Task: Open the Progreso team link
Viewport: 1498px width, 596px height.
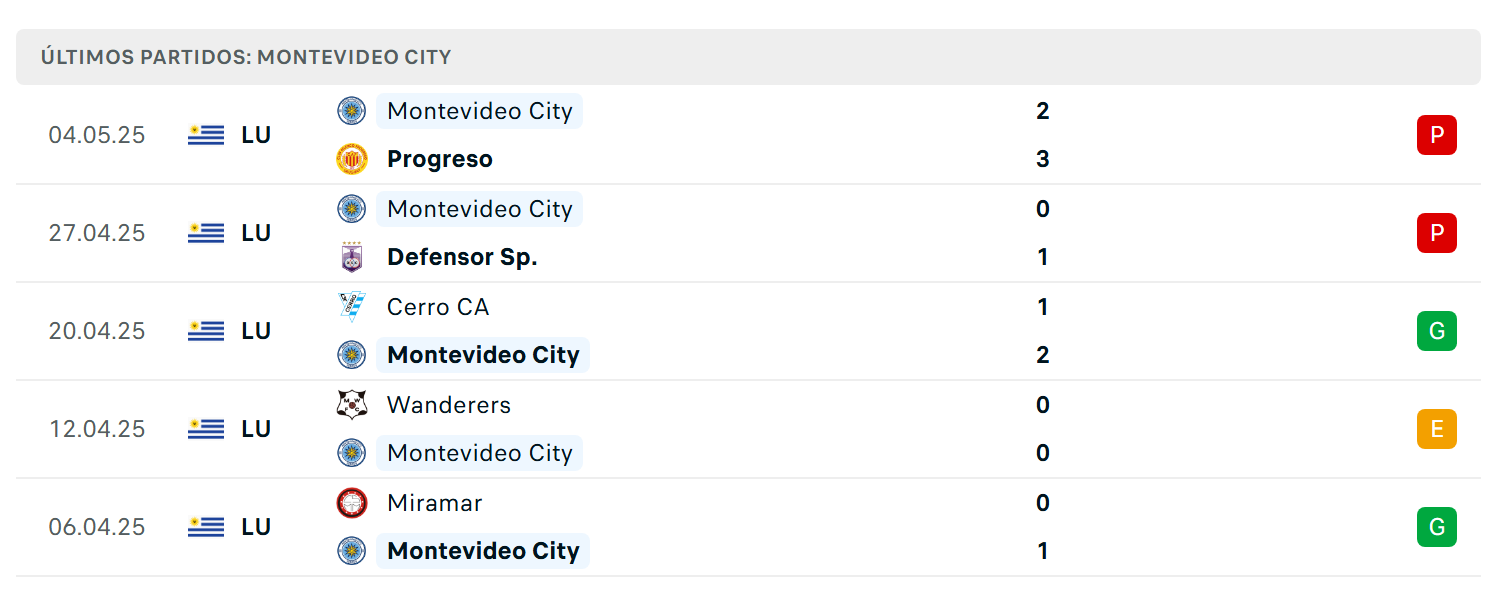Action: 440,159
